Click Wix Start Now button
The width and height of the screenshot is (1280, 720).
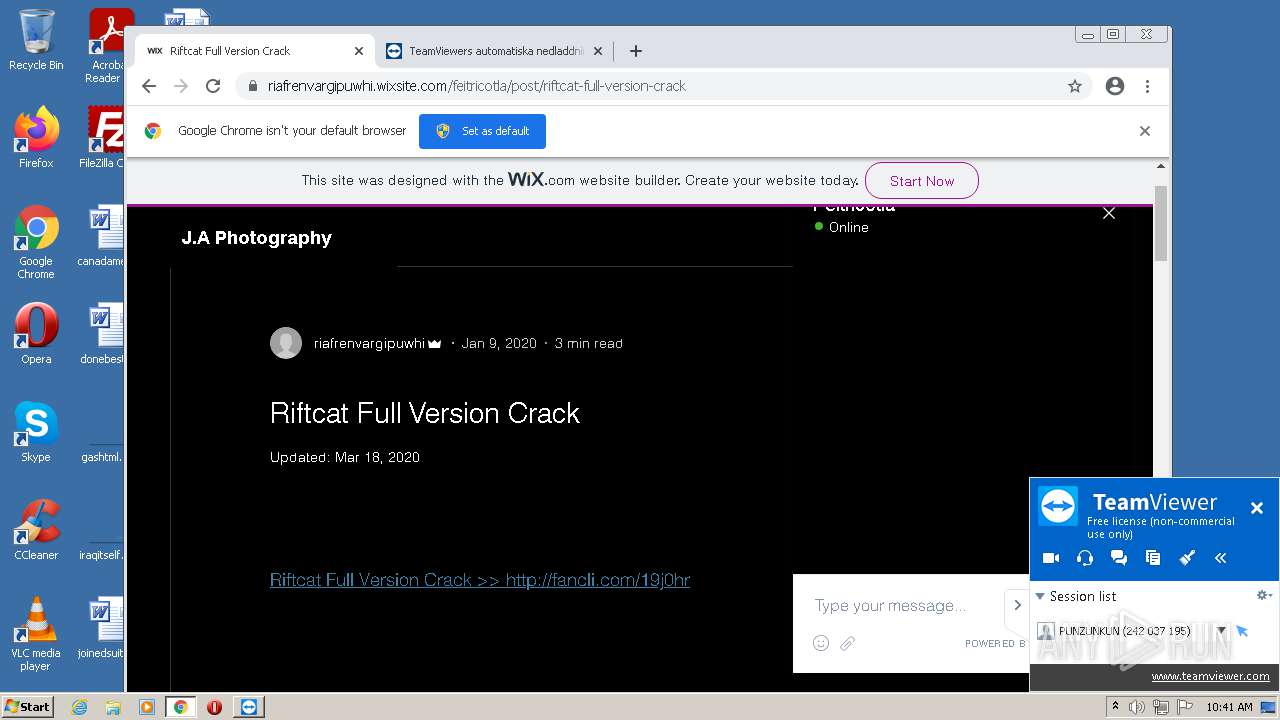pyautogui.click(x=921, y=181)
